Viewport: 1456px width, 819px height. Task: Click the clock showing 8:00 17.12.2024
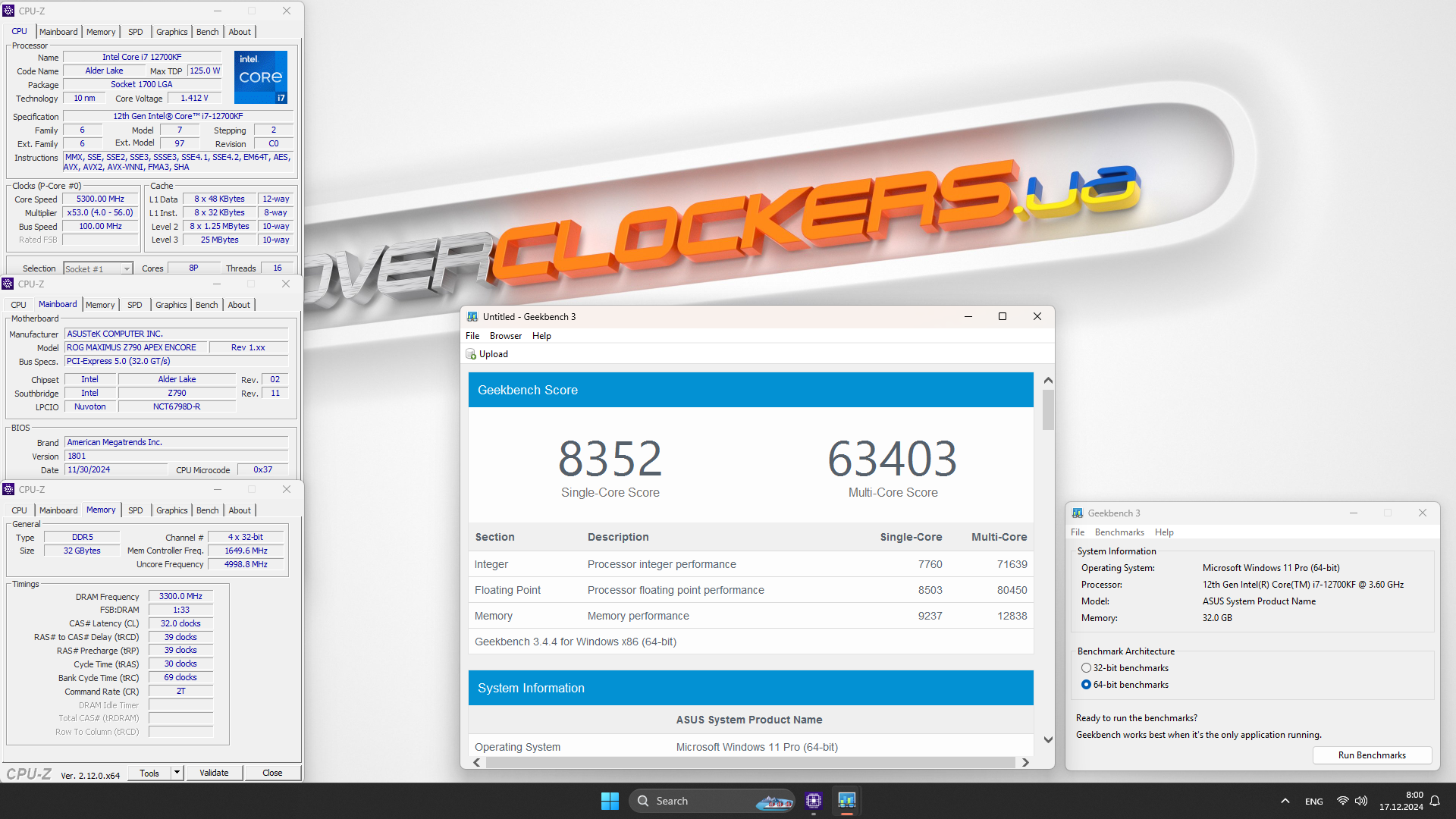(1401, 801)
